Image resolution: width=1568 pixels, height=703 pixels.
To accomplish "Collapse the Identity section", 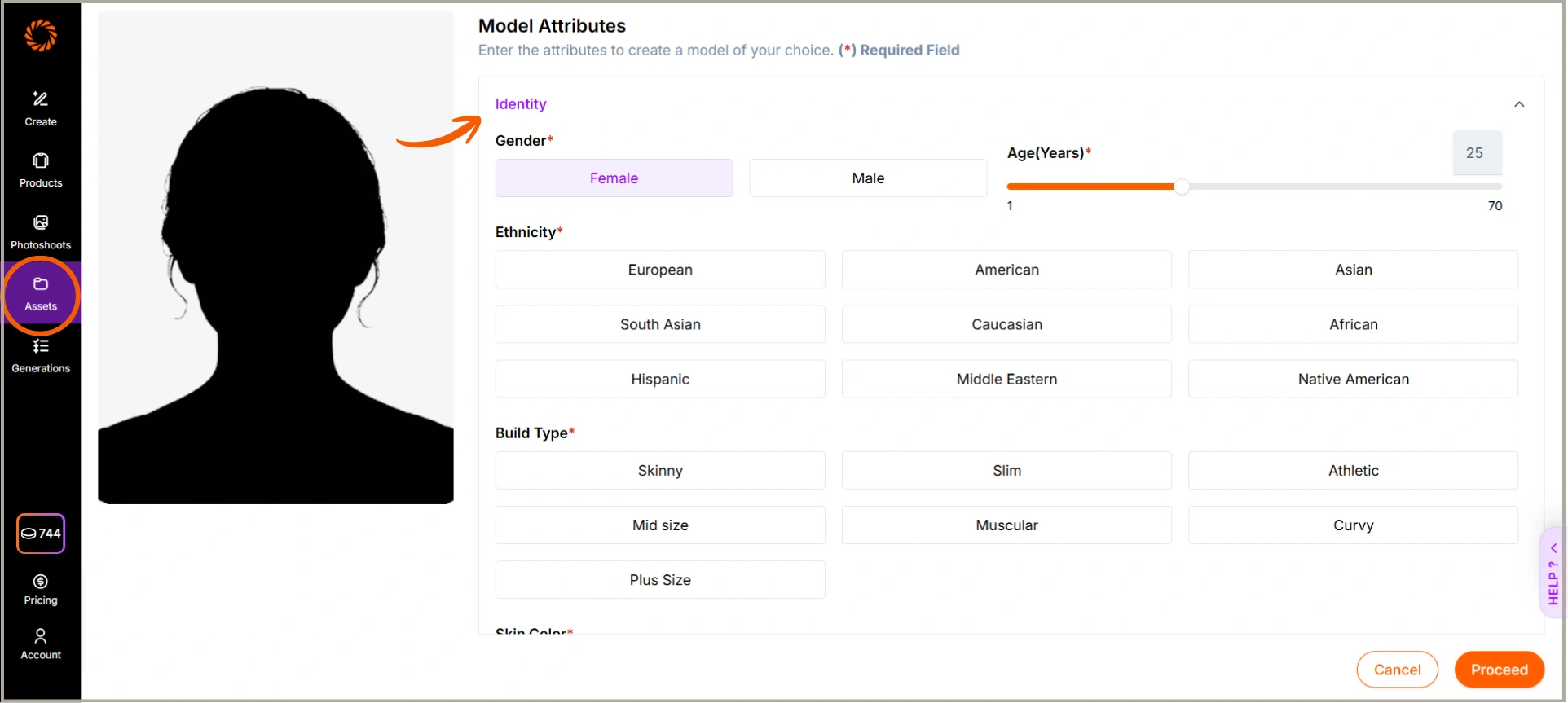I will point(1519,103).
